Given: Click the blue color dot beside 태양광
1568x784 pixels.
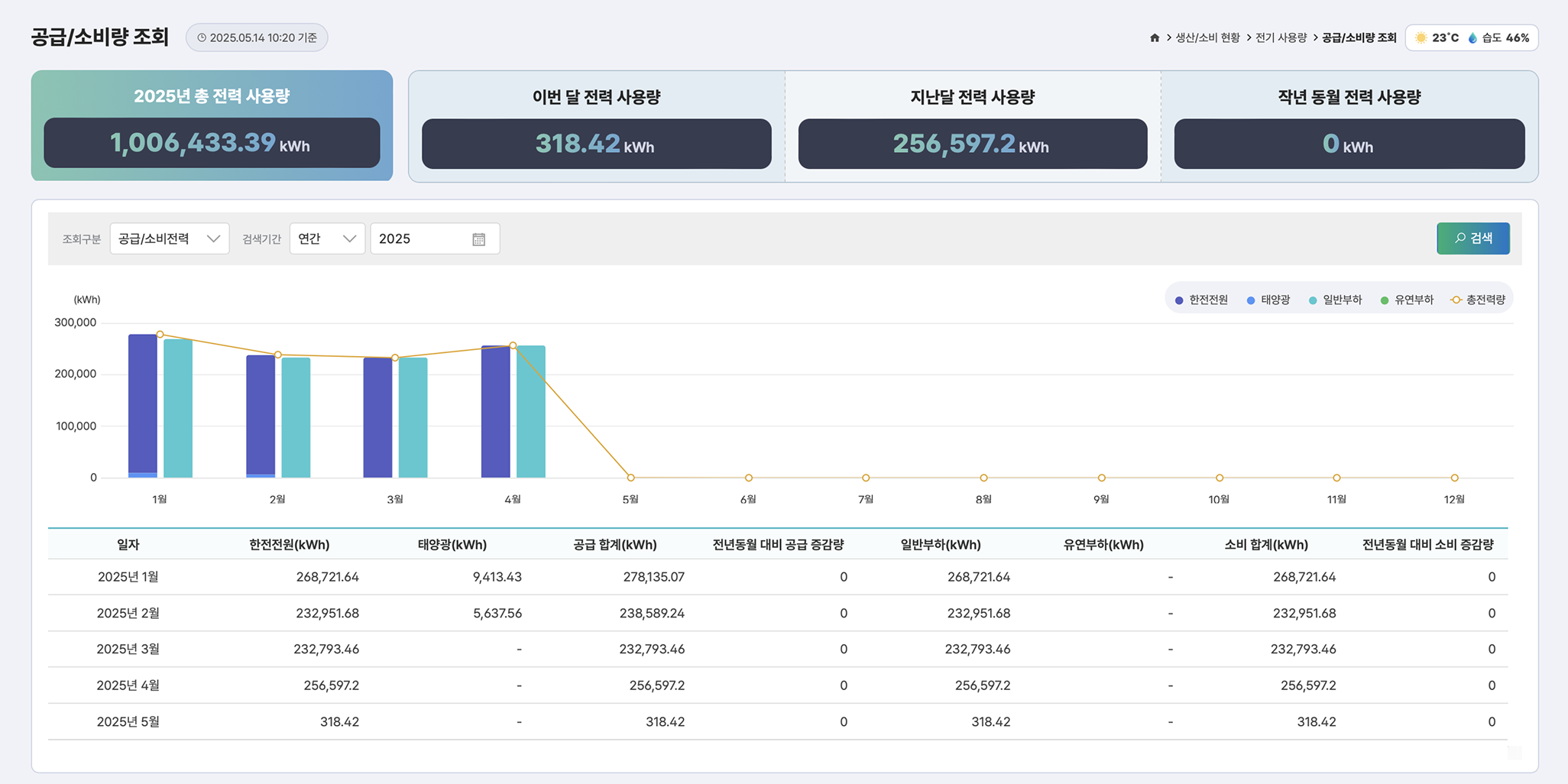Looking at the screenshot, I should pos(1250,300).
